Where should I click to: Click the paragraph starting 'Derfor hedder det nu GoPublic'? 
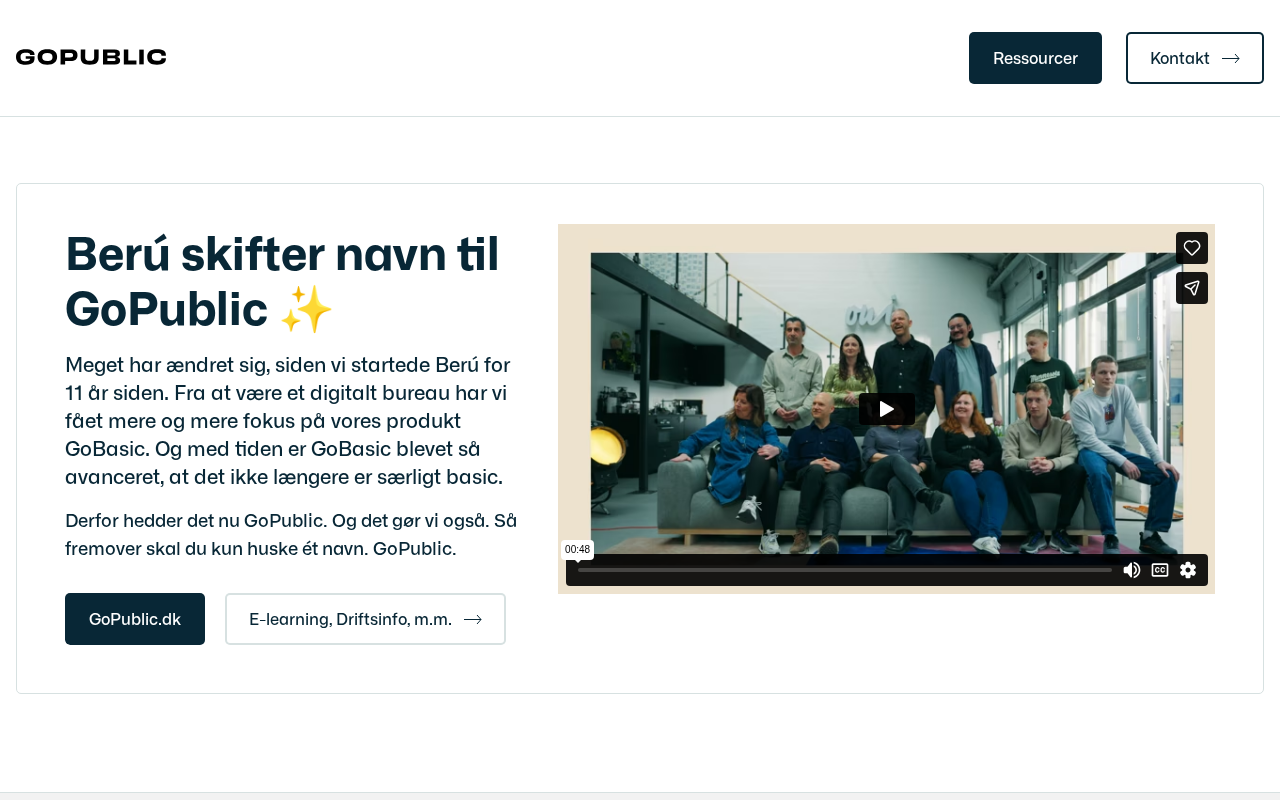291,535
